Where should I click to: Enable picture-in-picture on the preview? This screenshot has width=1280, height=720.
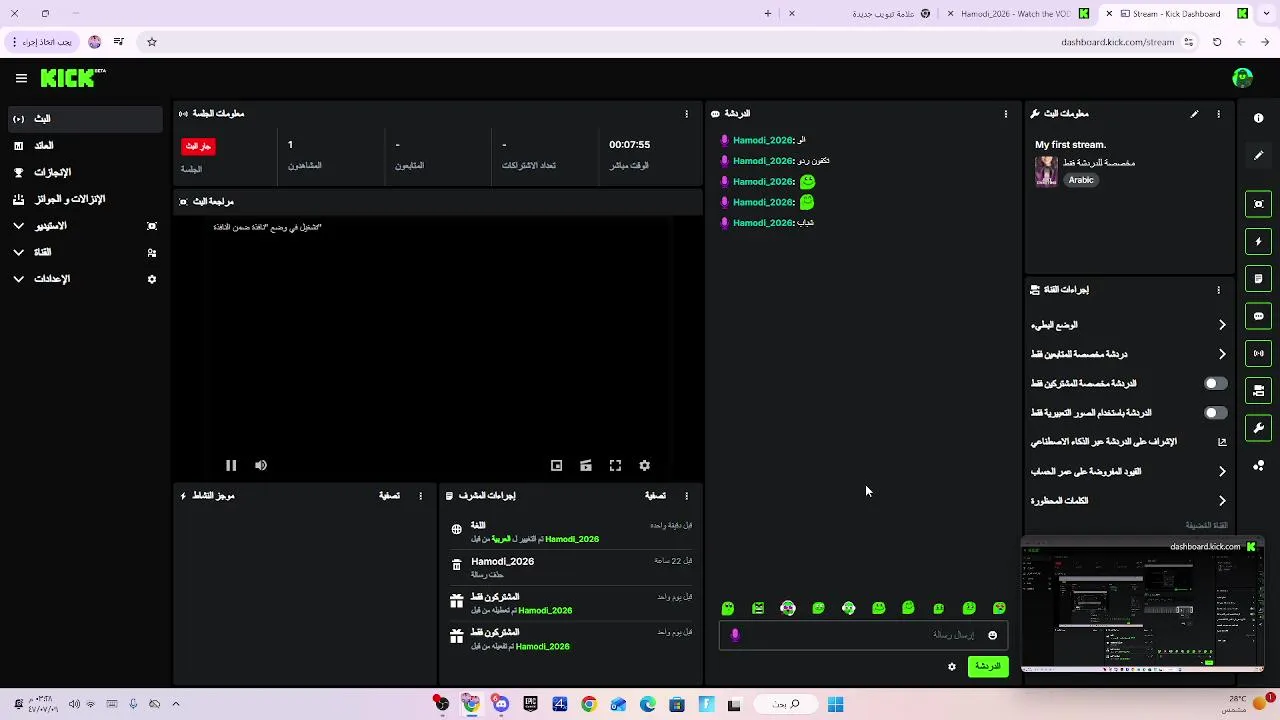[x=557, y=465]
